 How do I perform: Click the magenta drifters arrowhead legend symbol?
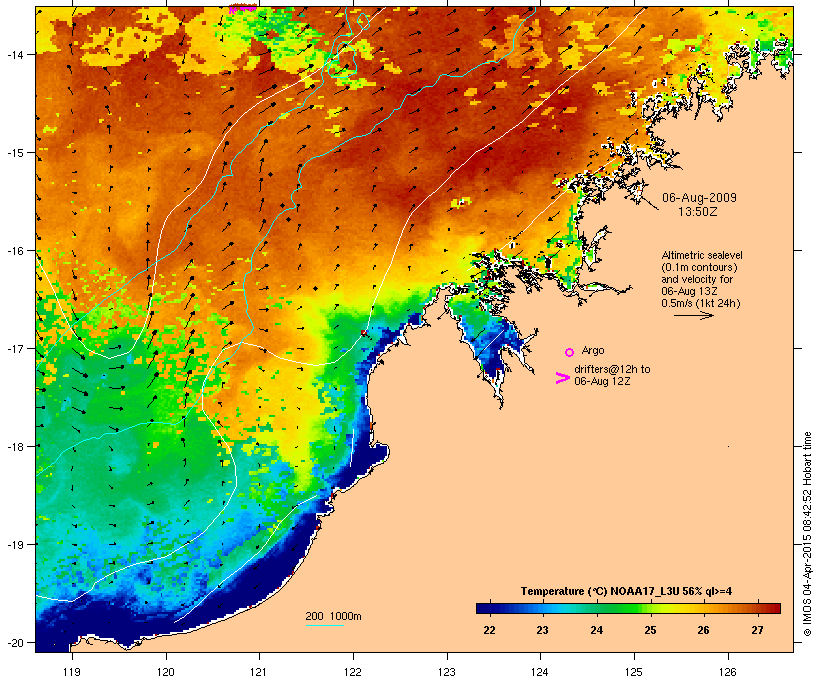pyautogui.click(x=562, y=378)
